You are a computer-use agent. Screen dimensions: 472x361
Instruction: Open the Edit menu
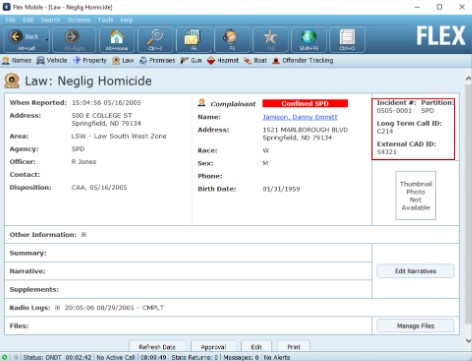coord(28,20)
